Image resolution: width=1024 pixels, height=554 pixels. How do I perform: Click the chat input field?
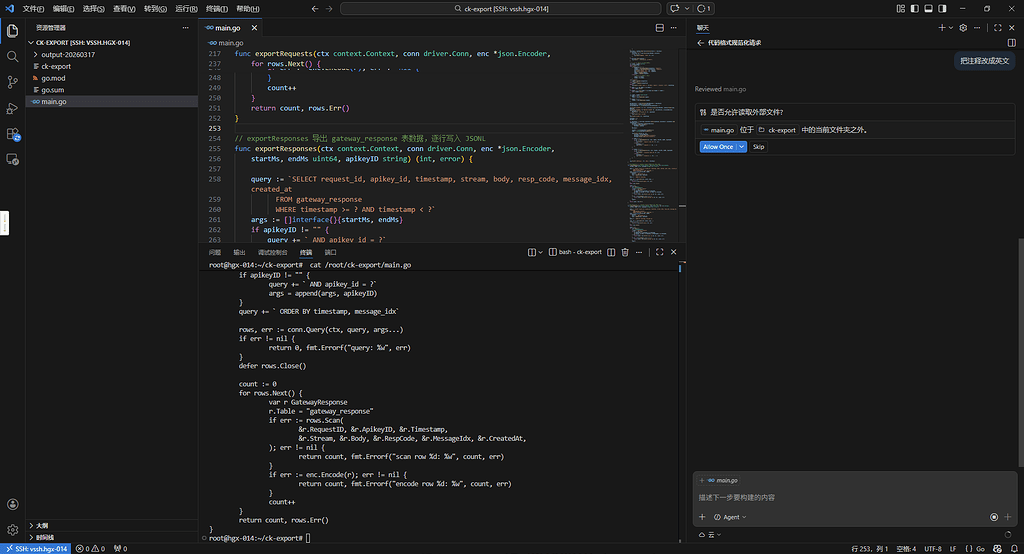[x=854, y=498]
